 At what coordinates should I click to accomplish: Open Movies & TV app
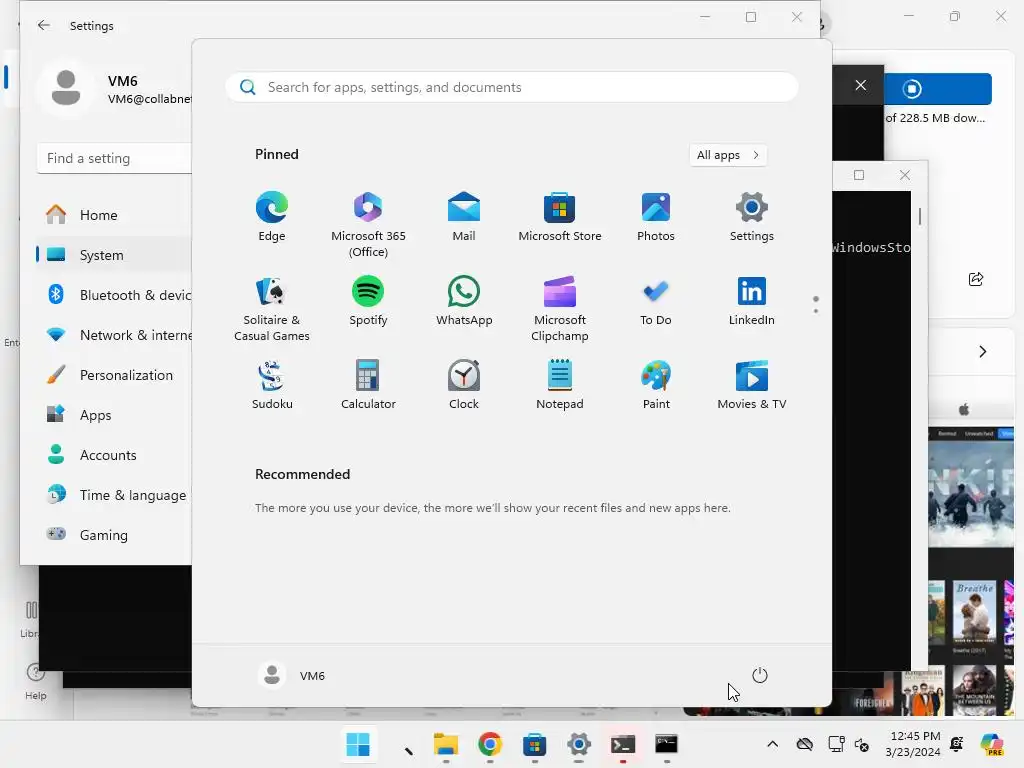tap(752, 385)
